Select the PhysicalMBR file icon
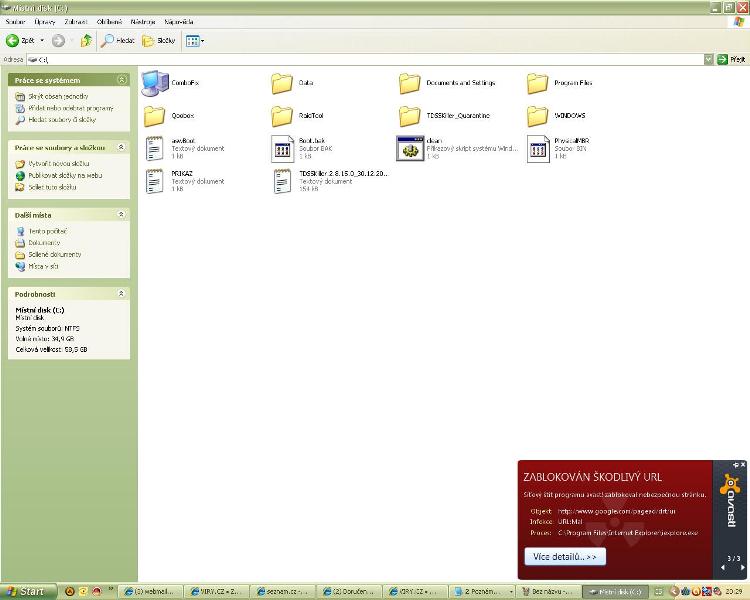The width and height of the screenshot is (750, 600). [x=538, y=149]
